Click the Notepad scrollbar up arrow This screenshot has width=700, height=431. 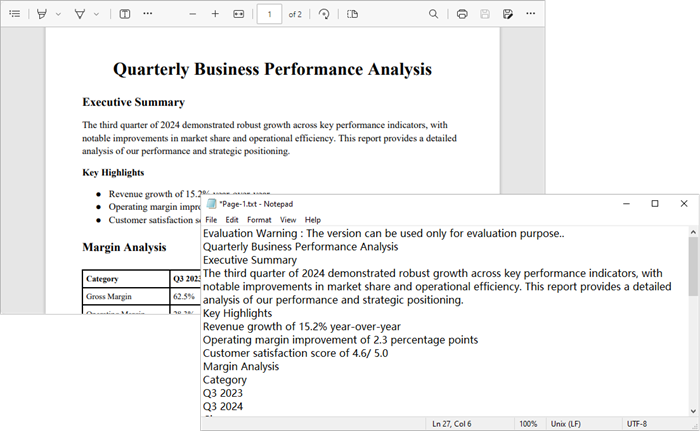coord(693,232)
